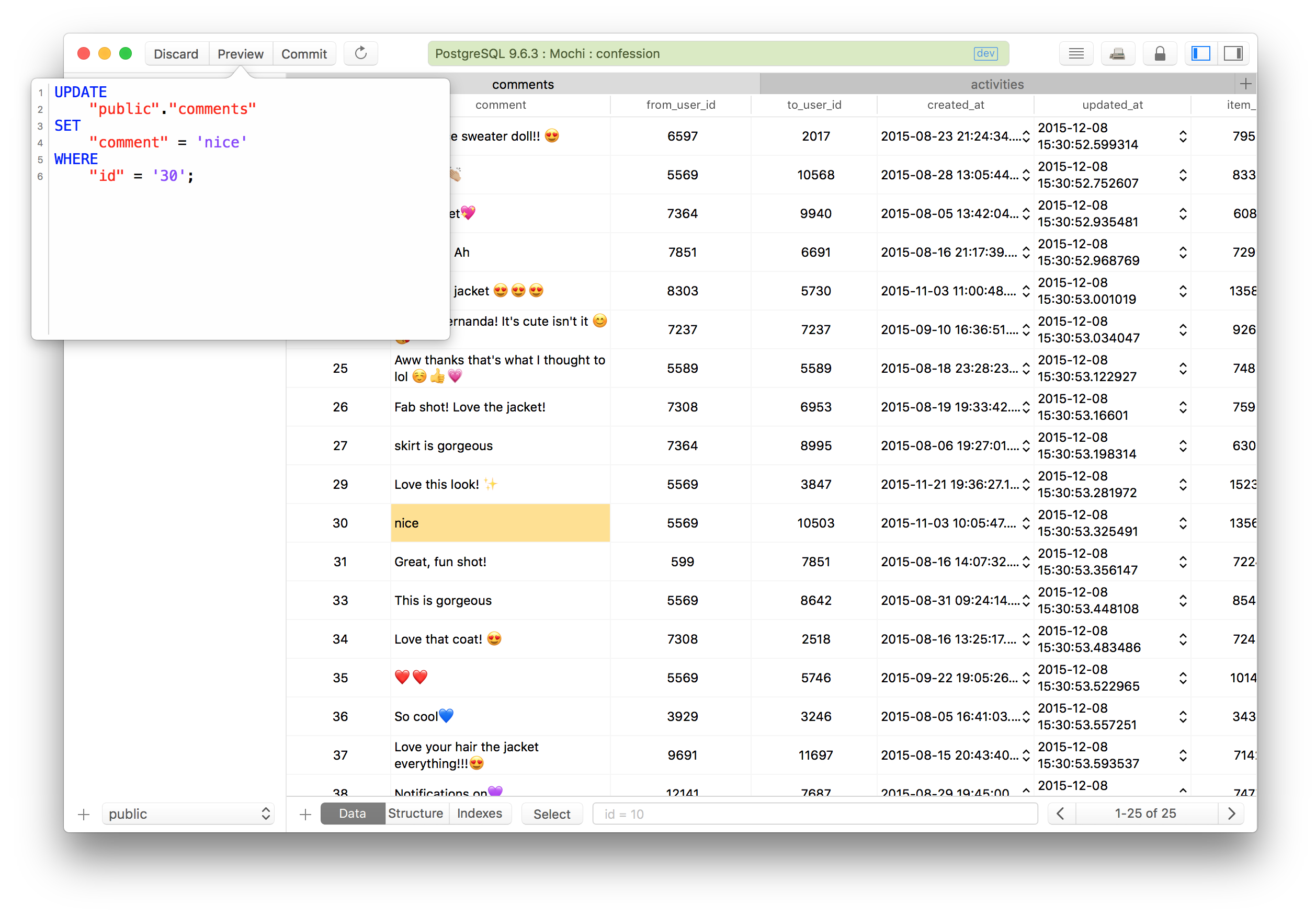1316x916 pixels.
Task: Select the 'This is gorgeous' comment
Action: 501,600
